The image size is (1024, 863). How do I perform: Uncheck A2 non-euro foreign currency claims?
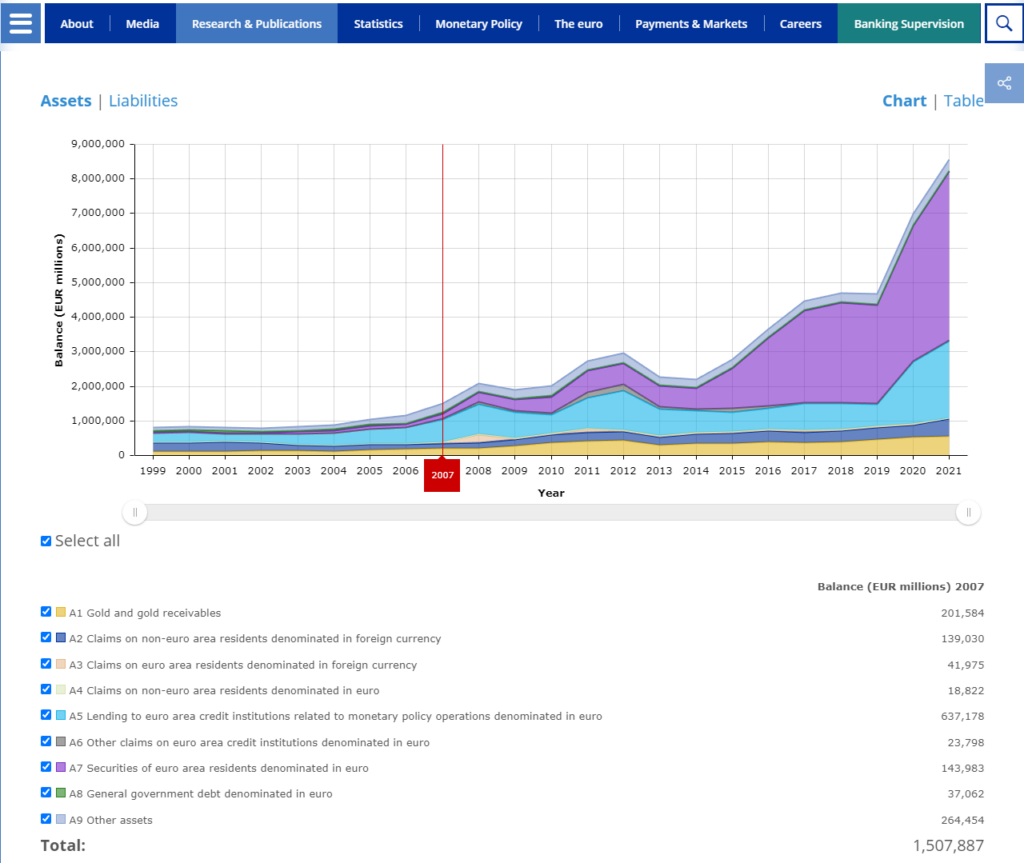tap(46, 637)
